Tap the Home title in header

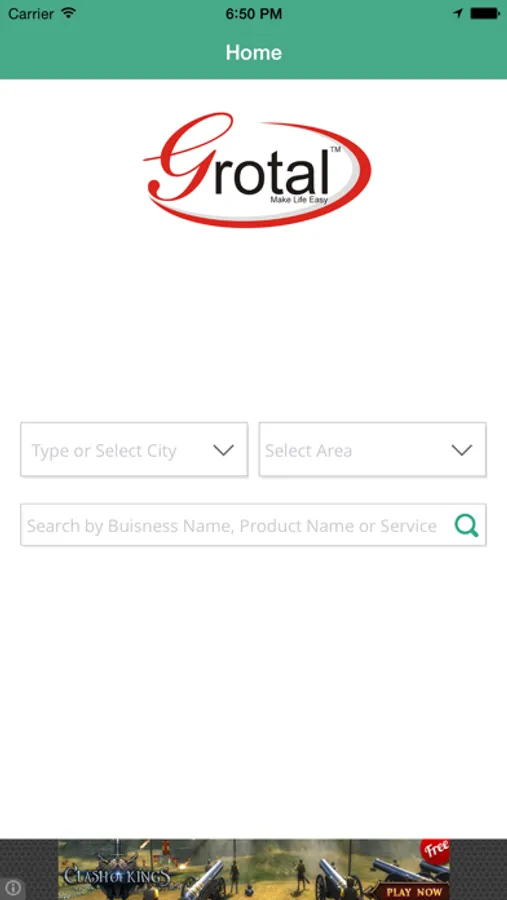(x=253, y=52)
